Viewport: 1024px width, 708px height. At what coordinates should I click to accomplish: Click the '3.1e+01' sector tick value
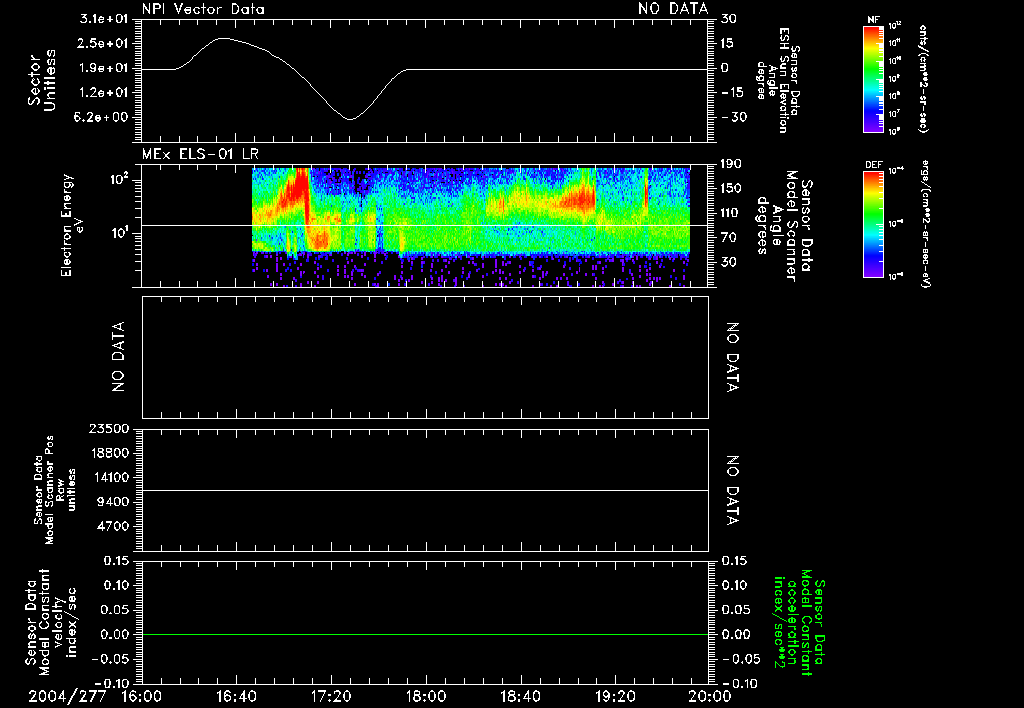tap(104, 19)
